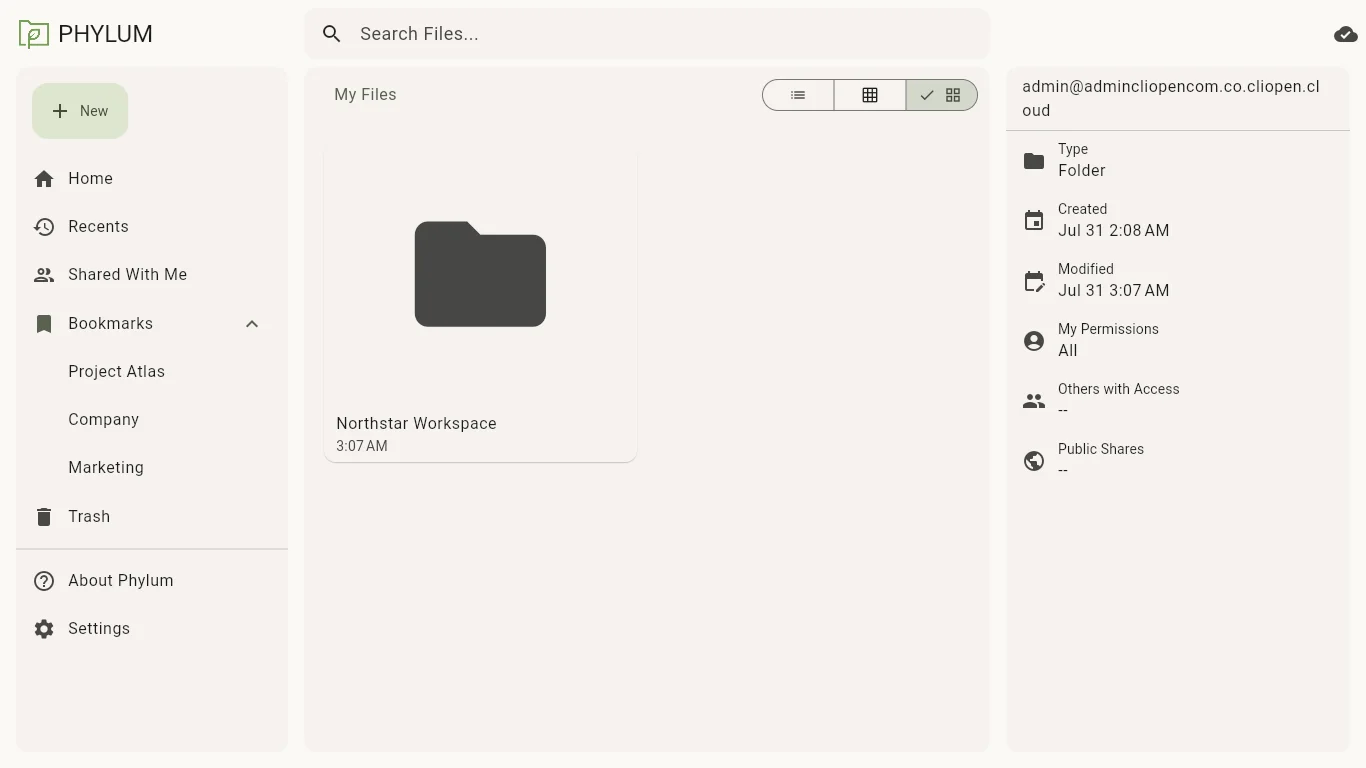Open the Project Atlas bookmark
Image resolution: width=1366 pixels, height=768 pixels.
117,372
